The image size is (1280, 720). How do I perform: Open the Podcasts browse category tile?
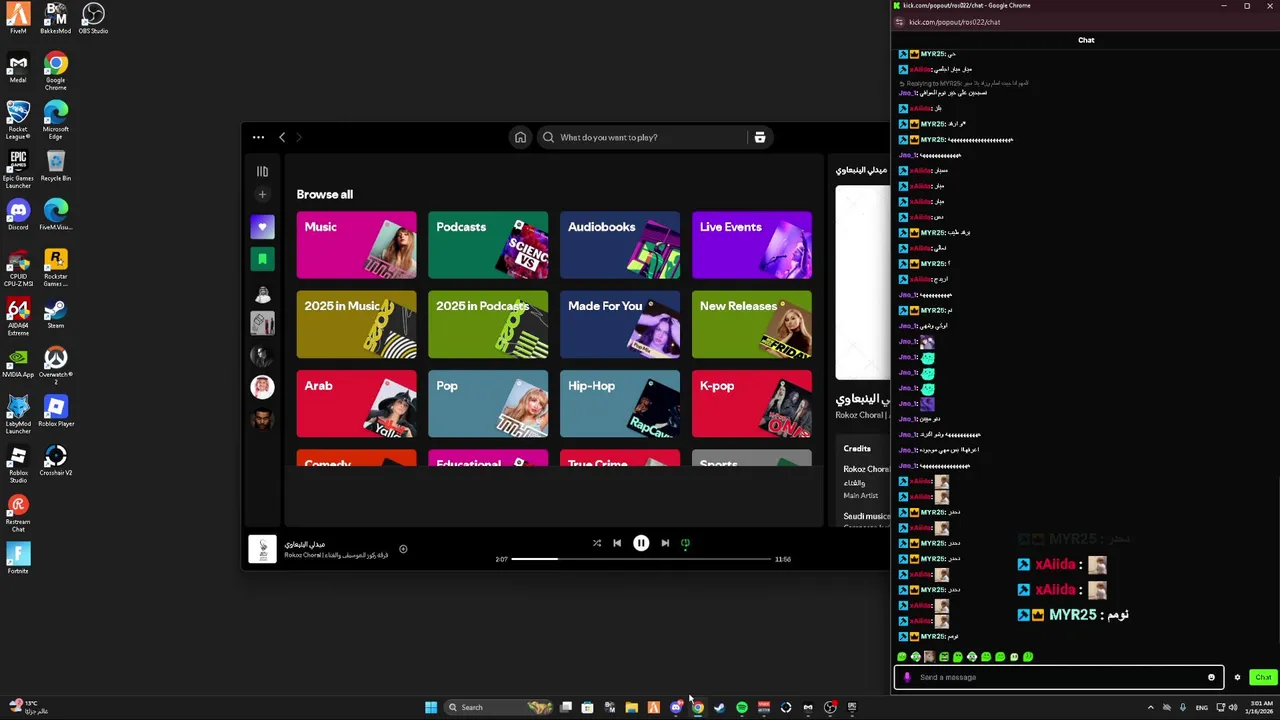point(488,245)
